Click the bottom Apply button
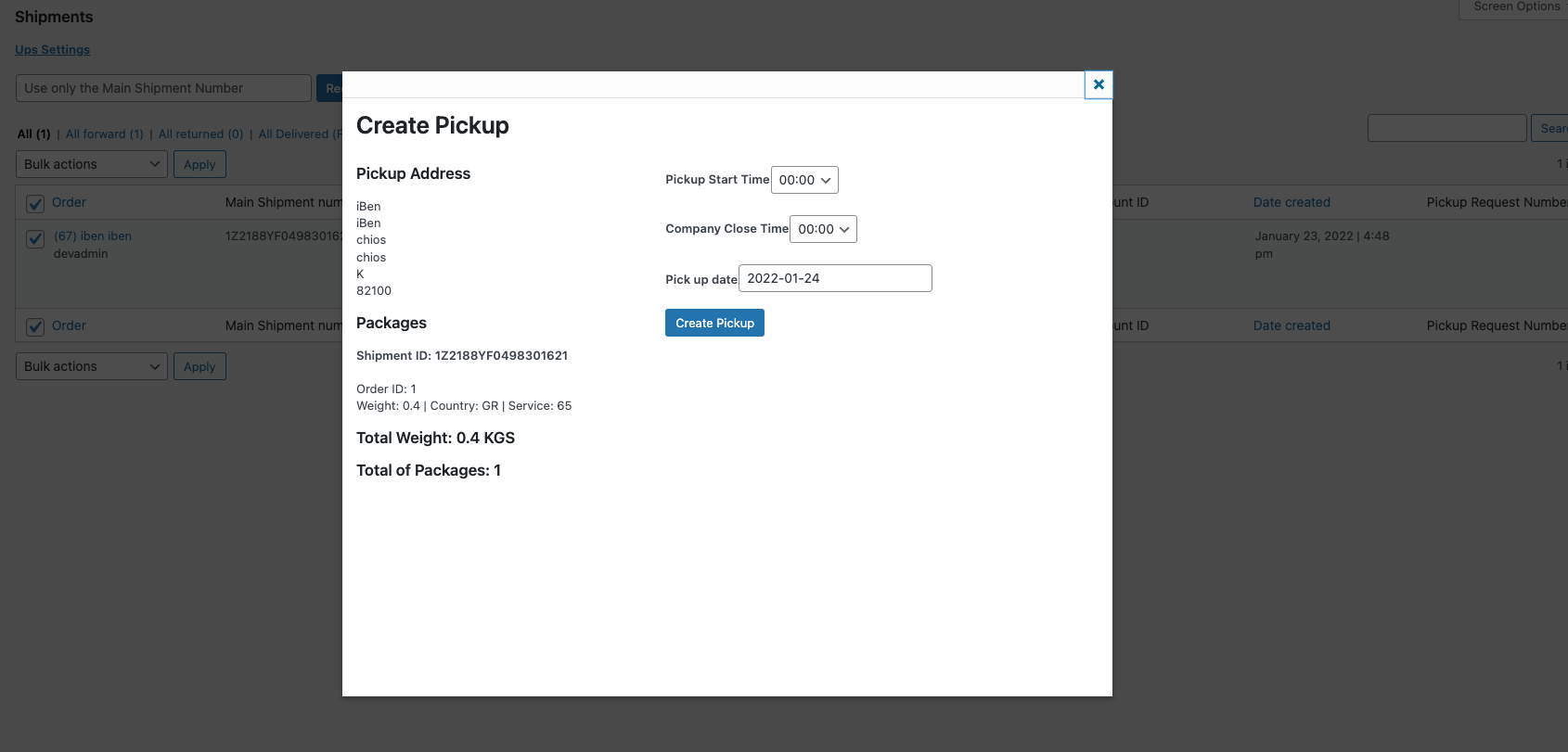 click(199, 366)
